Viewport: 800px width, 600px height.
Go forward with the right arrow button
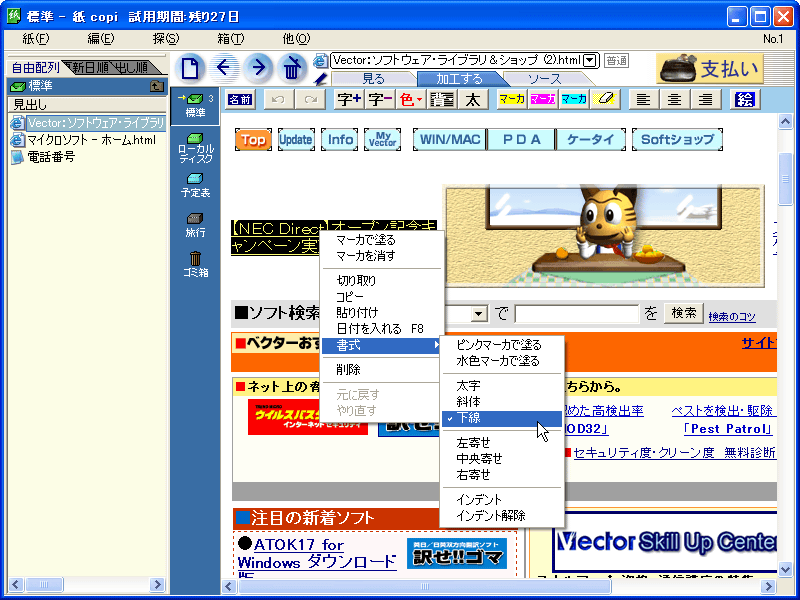pyautogui.click(x=258, y=68)
